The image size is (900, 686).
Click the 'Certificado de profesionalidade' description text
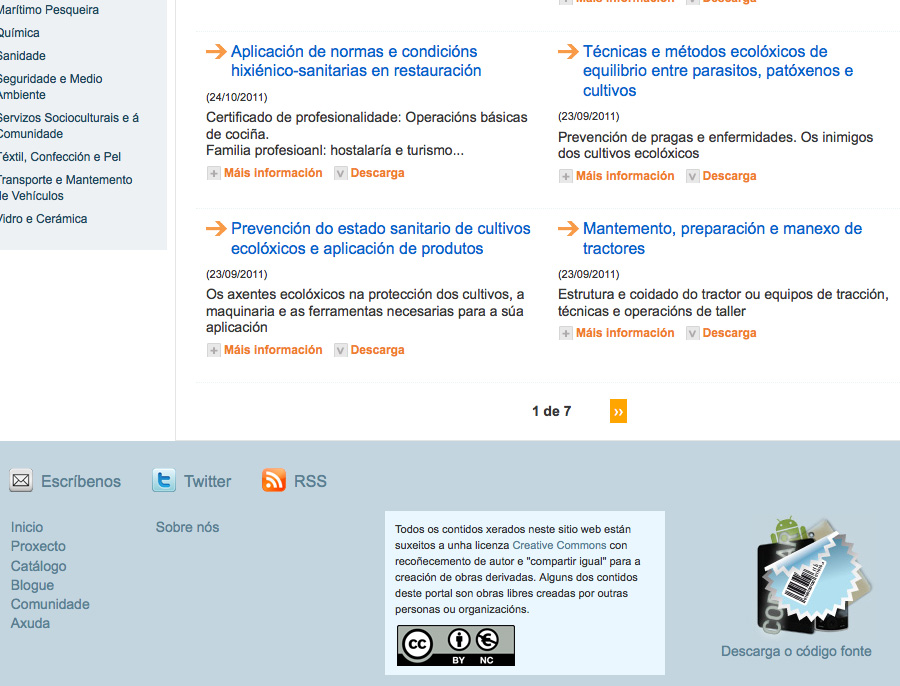click(x=367, y=134)
